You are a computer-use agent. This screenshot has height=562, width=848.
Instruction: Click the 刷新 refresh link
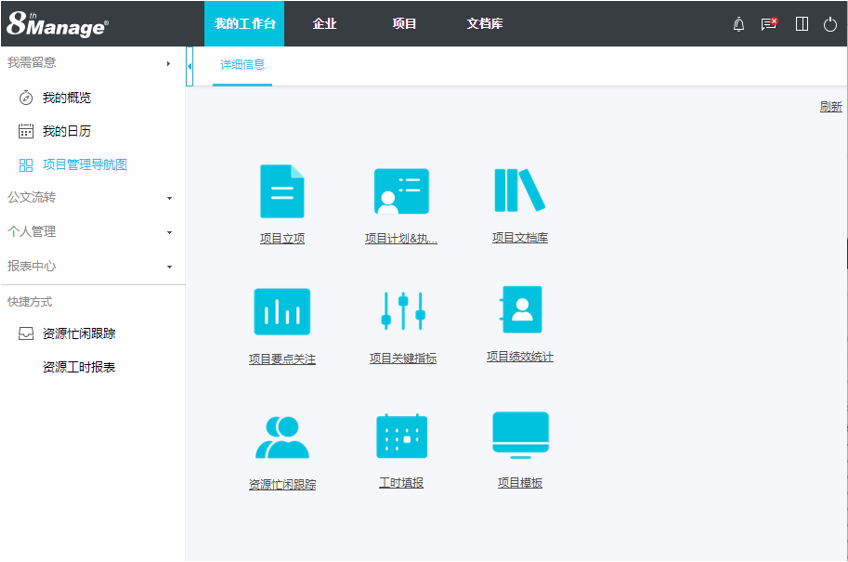point(830,107)
